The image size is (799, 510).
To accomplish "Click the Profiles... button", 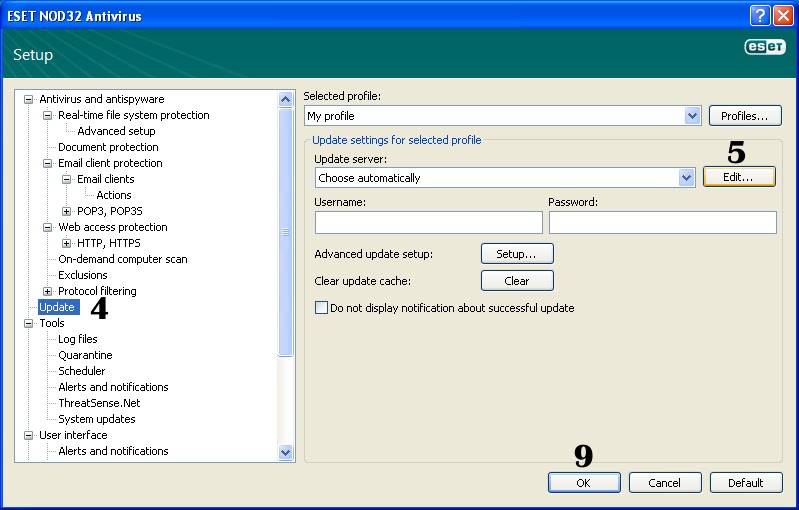I will 744,116.
